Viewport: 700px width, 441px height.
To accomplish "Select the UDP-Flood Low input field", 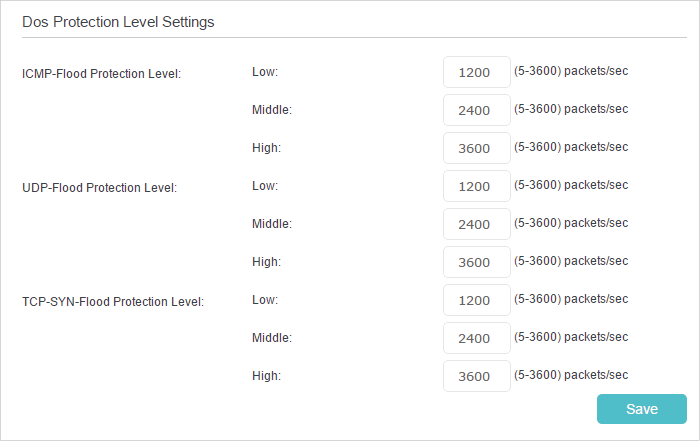I will [x=477, y=186].
